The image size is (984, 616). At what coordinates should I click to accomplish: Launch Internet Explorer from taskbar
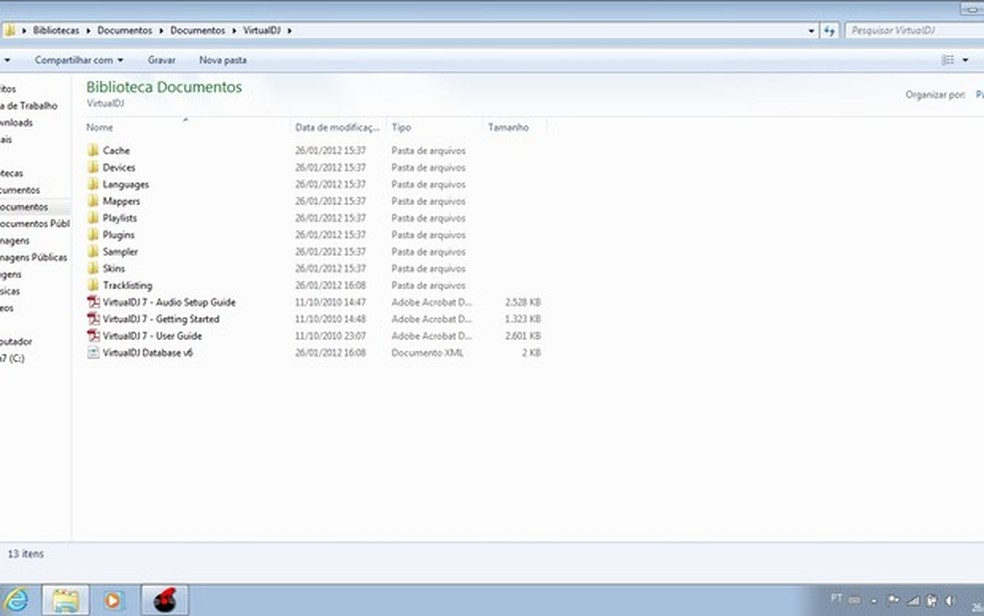click(17, 600)
